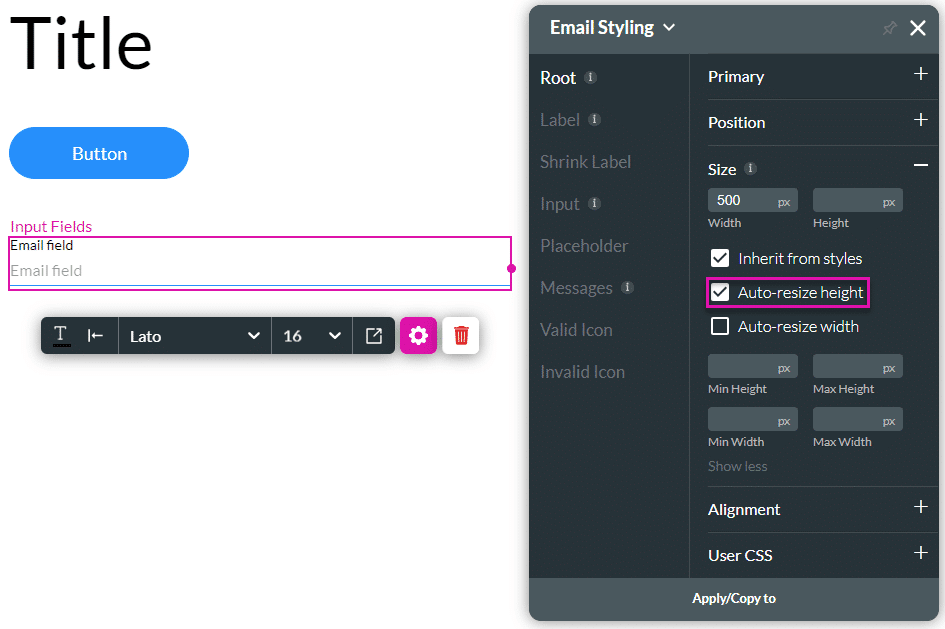Select the typography text style icon
Viewport: 945px width, 629px height.
pyautogui.click(x=60, y=336)
